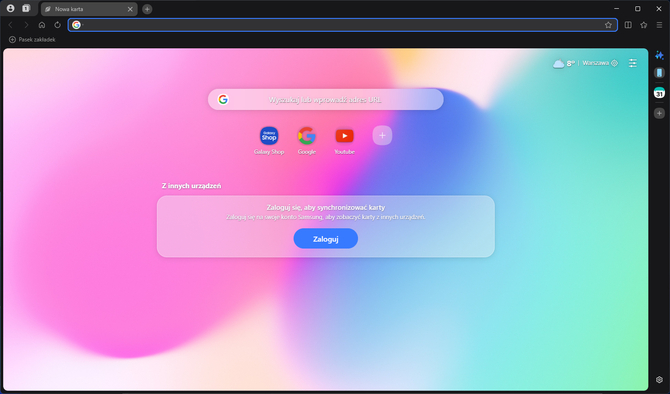Open the phone panel in sidebar

pyautogui.click(x=659, y=73)
